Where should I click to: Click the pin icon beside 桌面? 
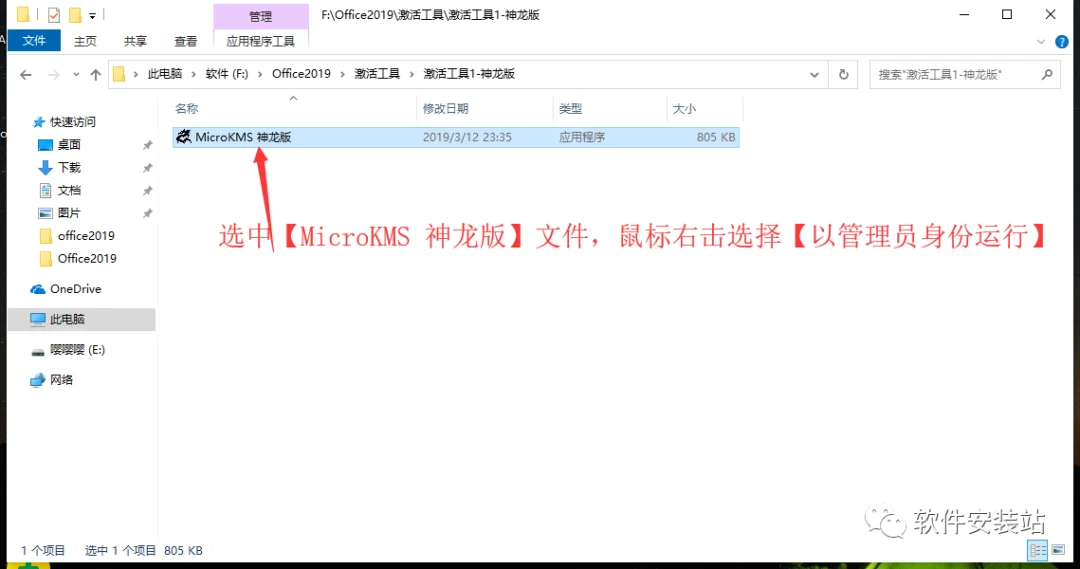pyautogui.click(x=147, y=145)
